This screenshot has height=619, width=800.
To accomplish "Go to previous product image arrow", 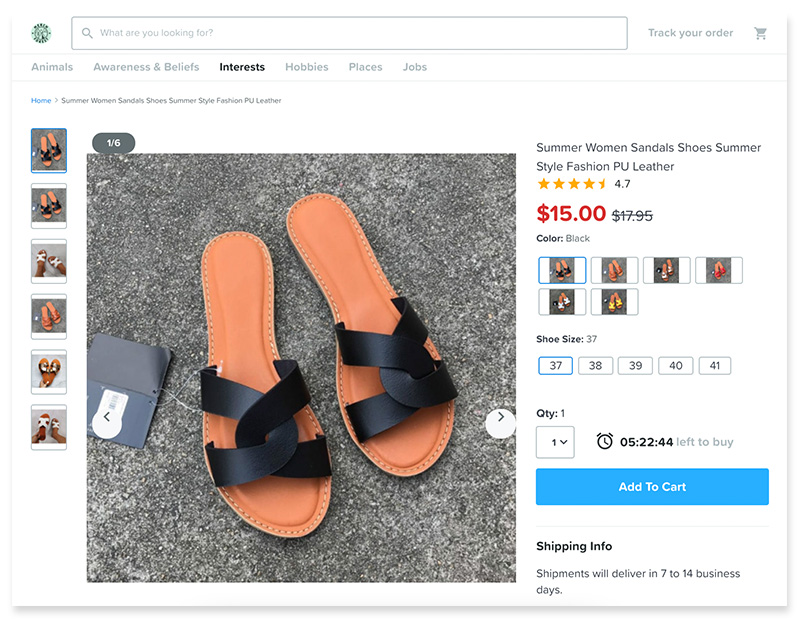I will coord(107,417).
